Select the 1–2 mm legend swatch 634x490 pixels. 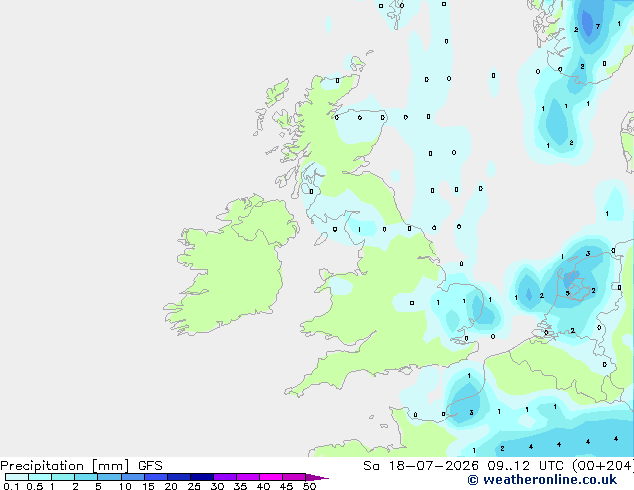(63, 477)
